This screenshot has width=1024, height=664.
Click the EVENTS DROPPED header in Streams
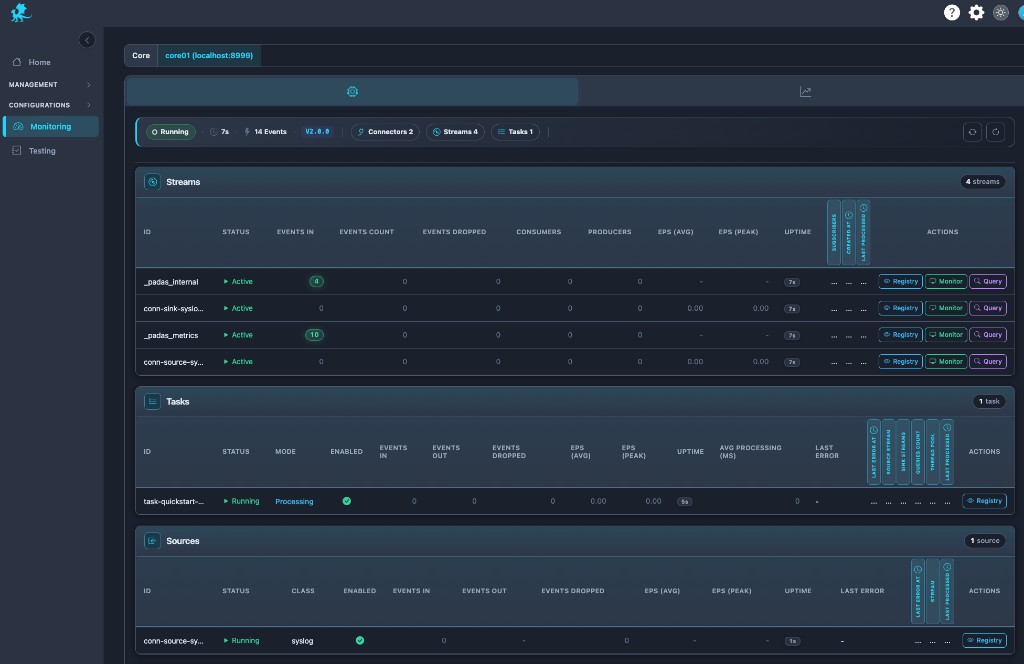tap(454, 232)
